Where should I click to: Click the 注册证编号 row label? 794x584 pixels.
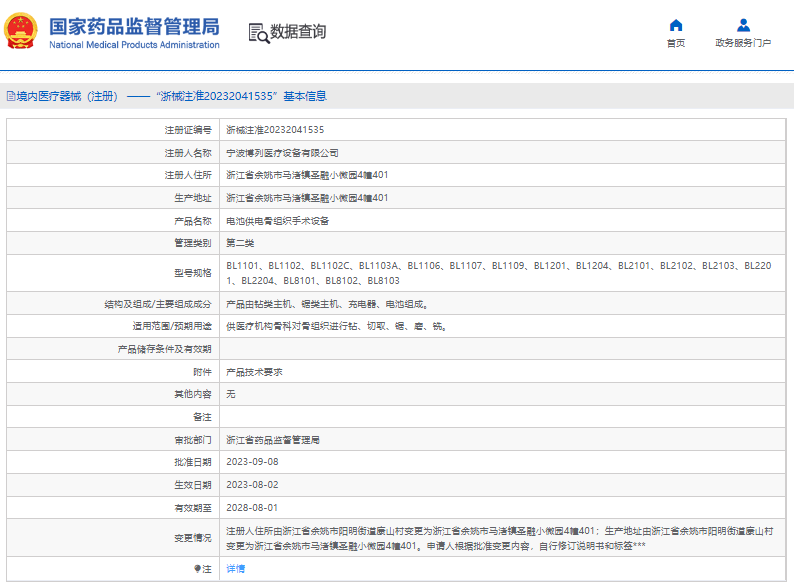188,130
